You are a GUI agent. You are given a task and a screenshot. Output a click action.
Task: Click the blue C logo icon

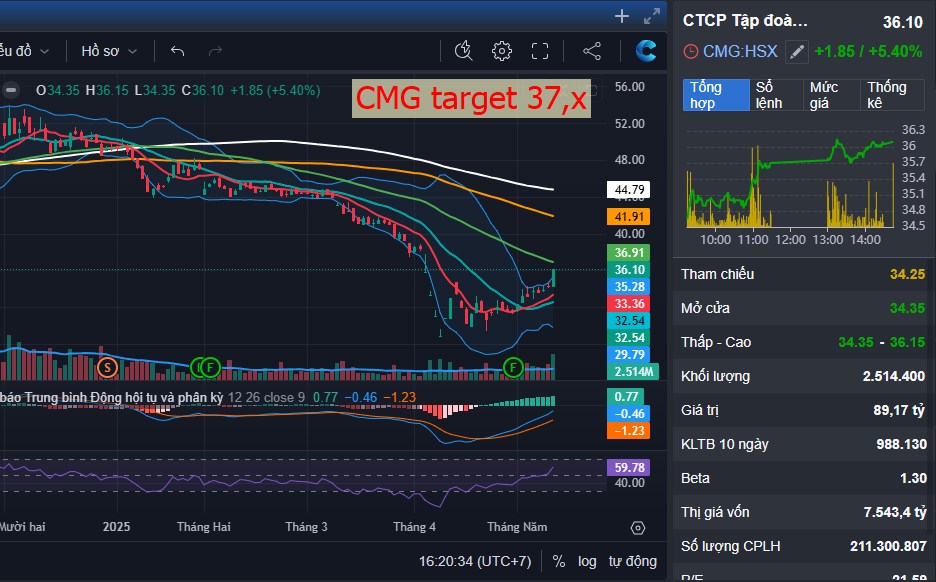(646, 51)
